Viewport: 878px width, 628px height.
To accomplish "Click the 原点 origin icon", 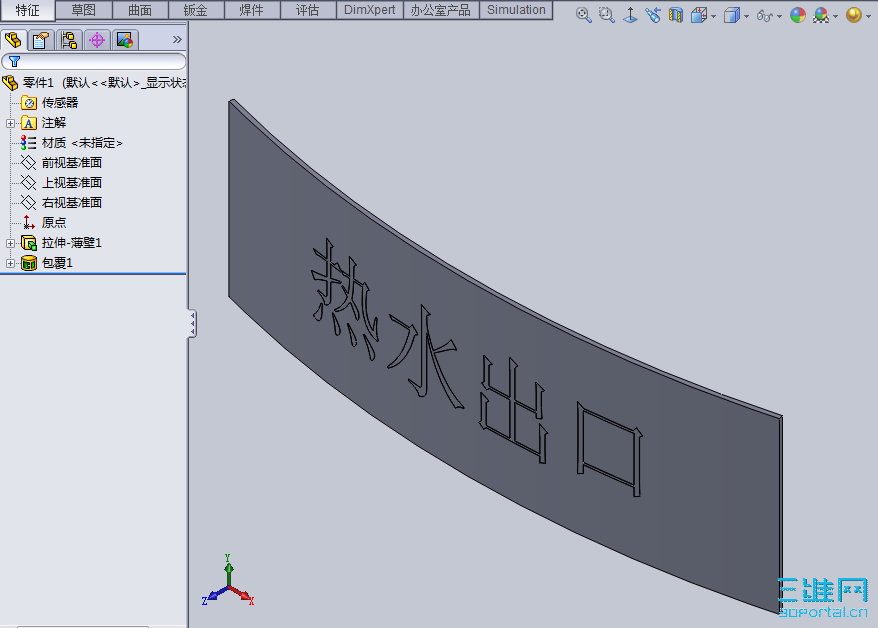I will (29, 223).
